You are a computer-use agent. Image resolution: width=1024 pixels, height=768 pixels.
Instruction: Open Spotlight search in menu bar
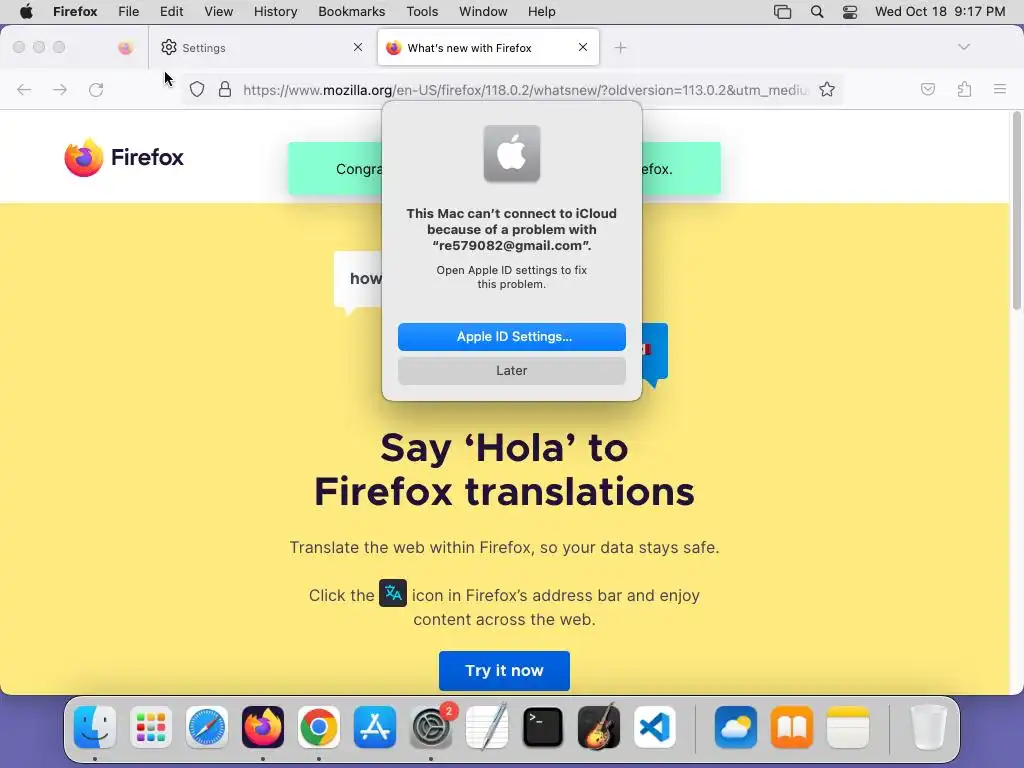[817, 12]
